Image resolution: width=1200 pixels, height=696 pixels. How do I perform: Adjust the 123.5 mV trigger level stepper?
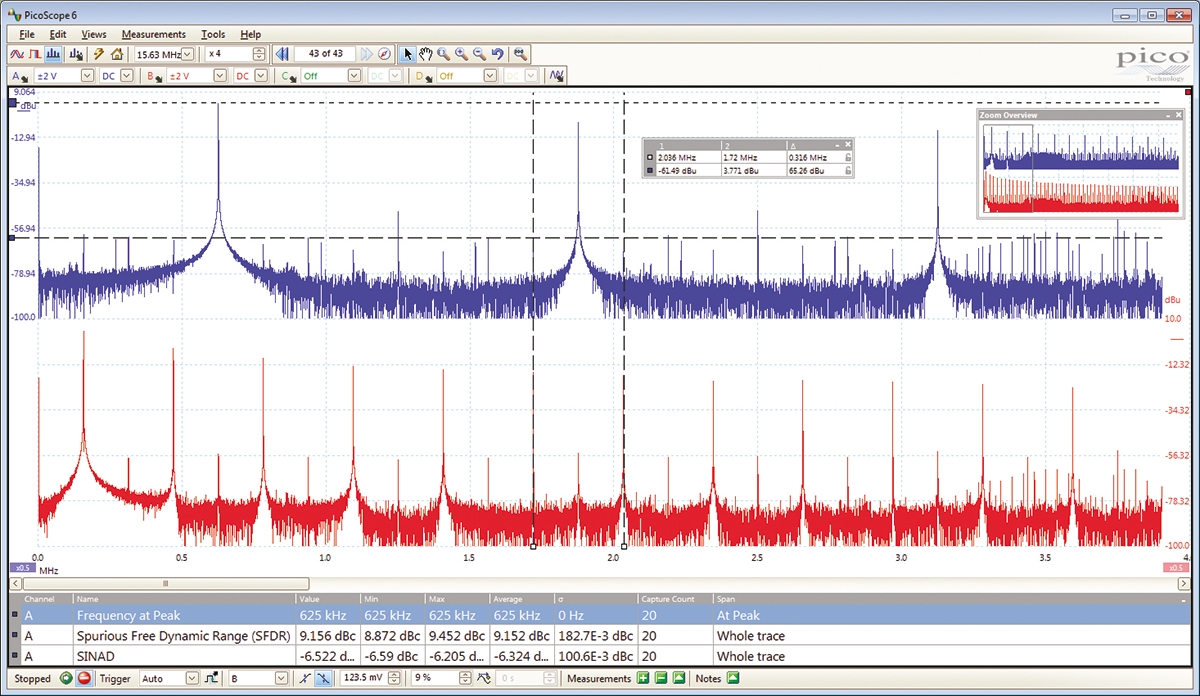tap(392, 678)
